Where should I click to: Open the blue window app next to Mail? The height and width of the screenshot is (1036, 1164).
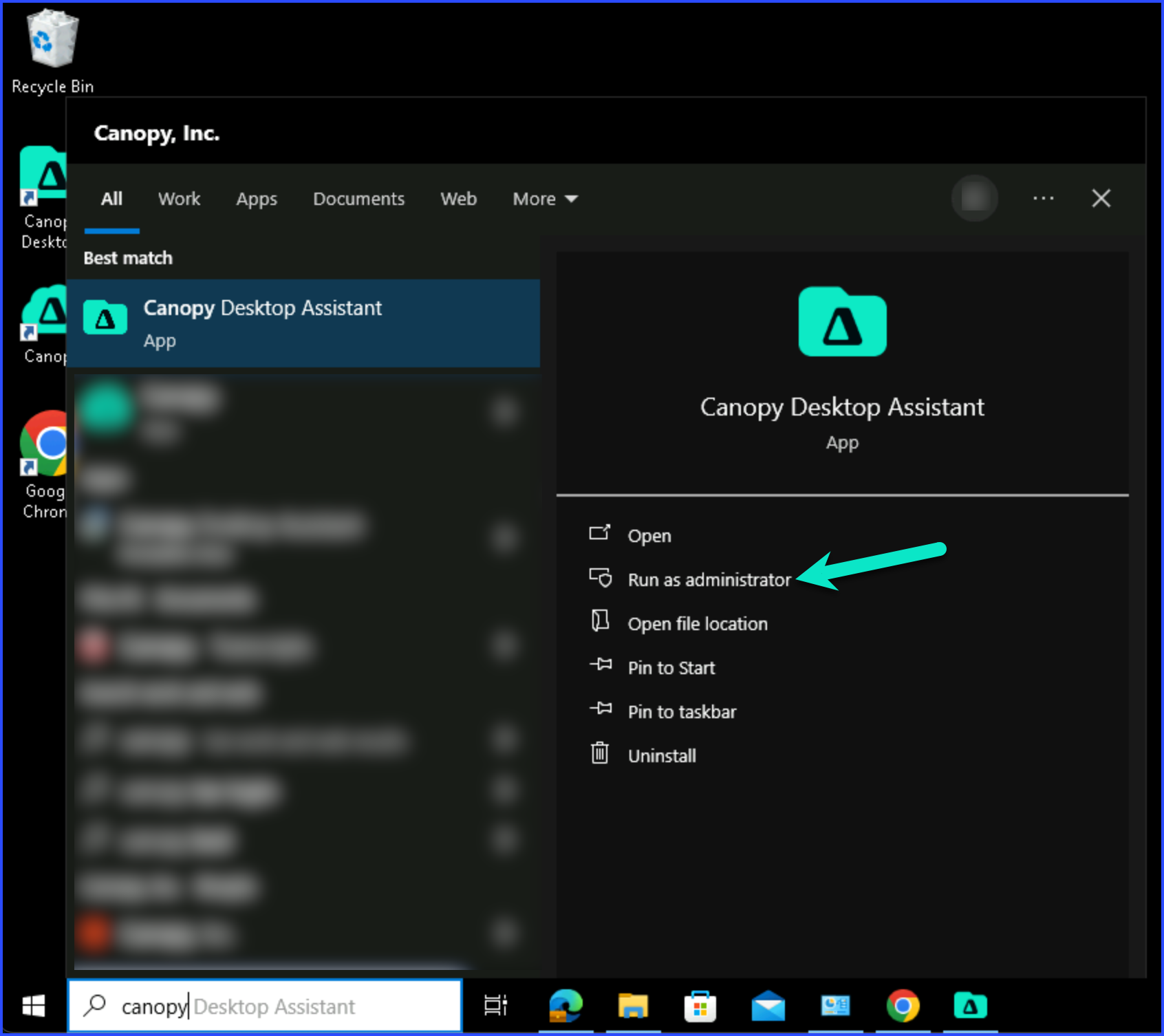pos(835,1006)
